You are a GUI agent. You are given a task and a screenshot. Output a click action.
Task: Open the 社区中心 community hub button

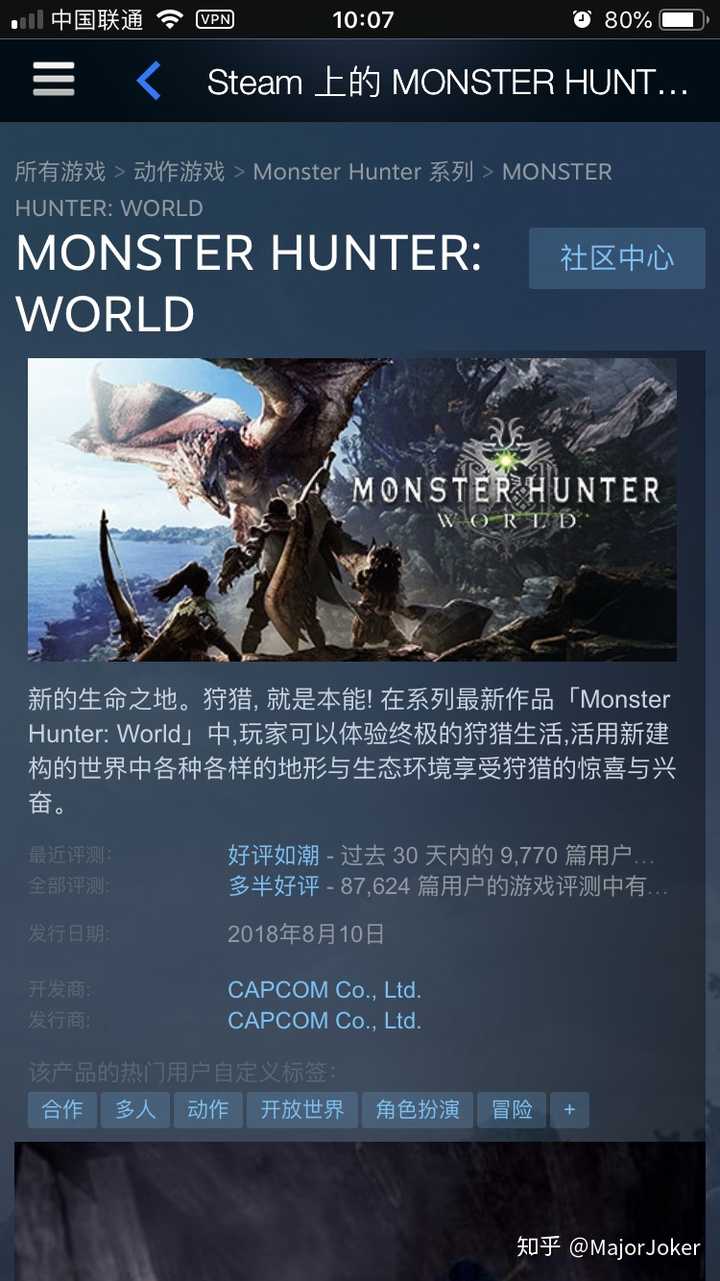(617, 258)
